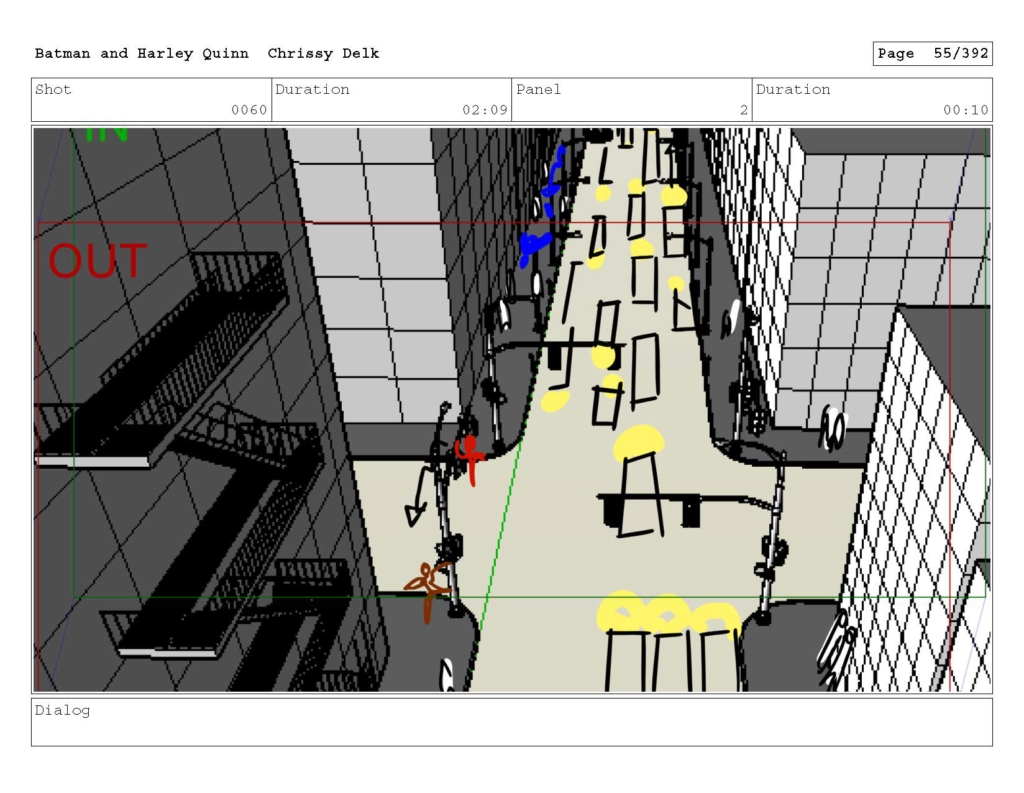Click the brown running figure sketch
Viewport: 1024px width, 793px height.
[x=428, y=592]
